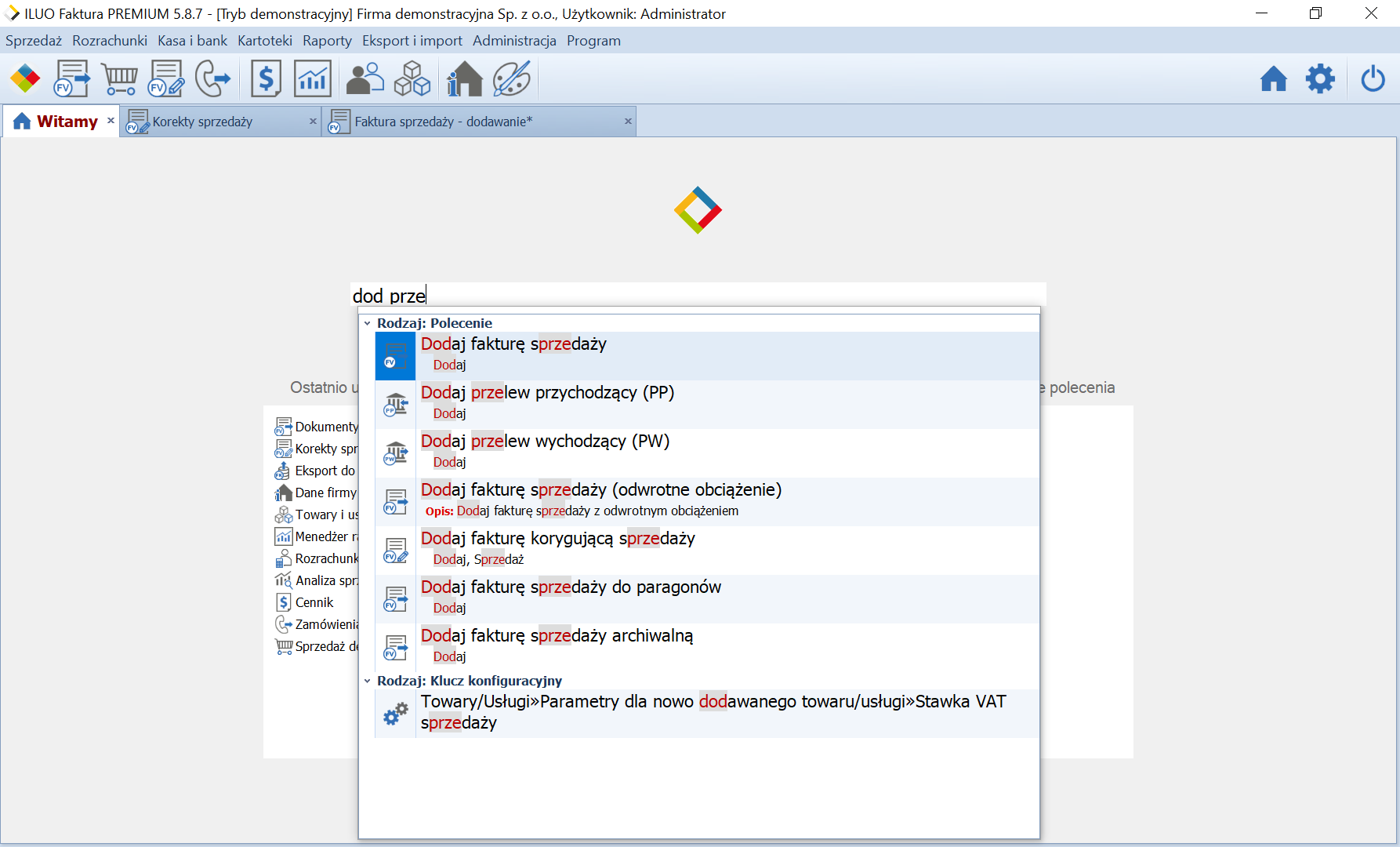Collapse the 'Rodzaj: Polecenie' group
1400x847 pixels.
coord(367,323)
